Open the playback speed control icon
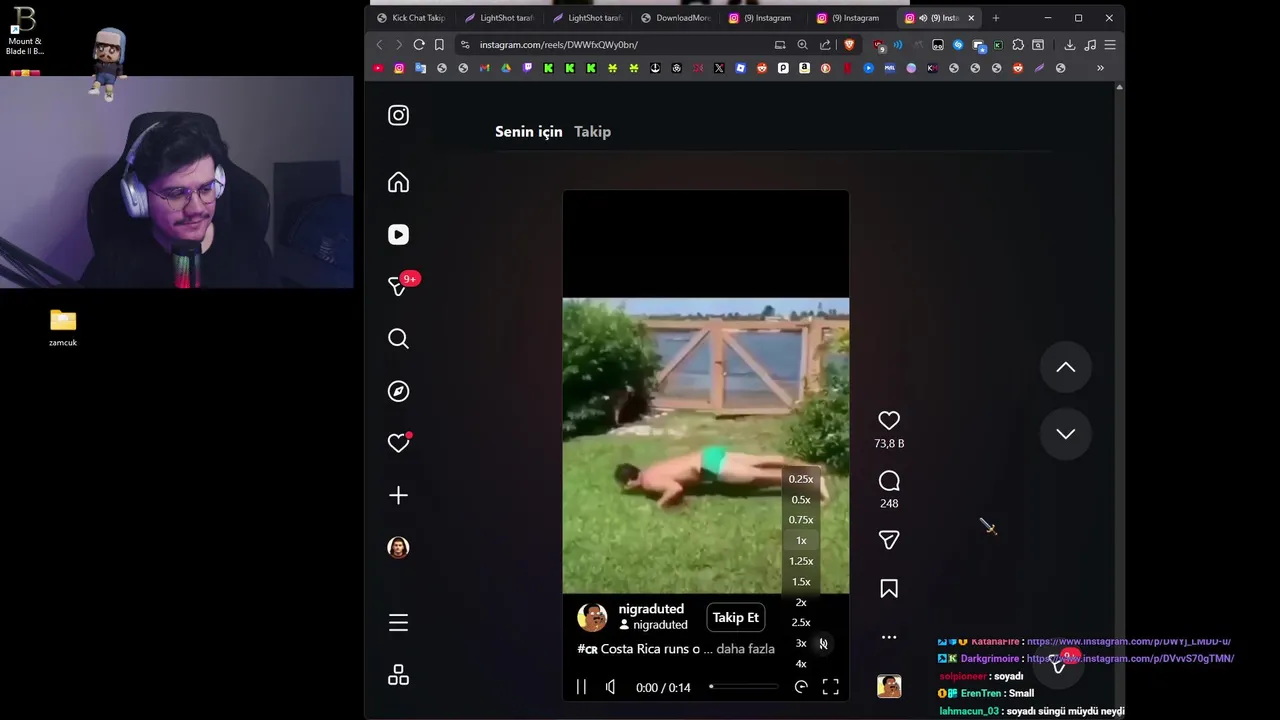Viewport: 1280px width, 720px height. point(801,687)
